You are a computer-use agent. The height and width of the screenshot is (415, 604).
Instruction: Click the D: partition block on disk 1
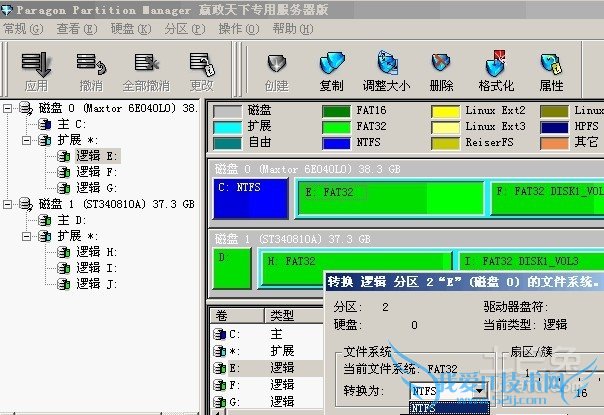[x=232, y=268]
